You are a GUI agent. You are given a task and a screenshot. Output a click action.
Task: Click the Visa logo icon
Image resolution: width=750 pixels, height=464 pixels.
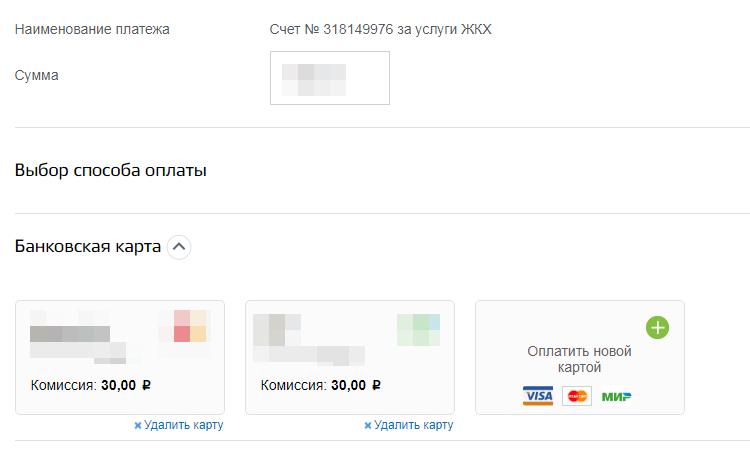[x=538, y=396]
